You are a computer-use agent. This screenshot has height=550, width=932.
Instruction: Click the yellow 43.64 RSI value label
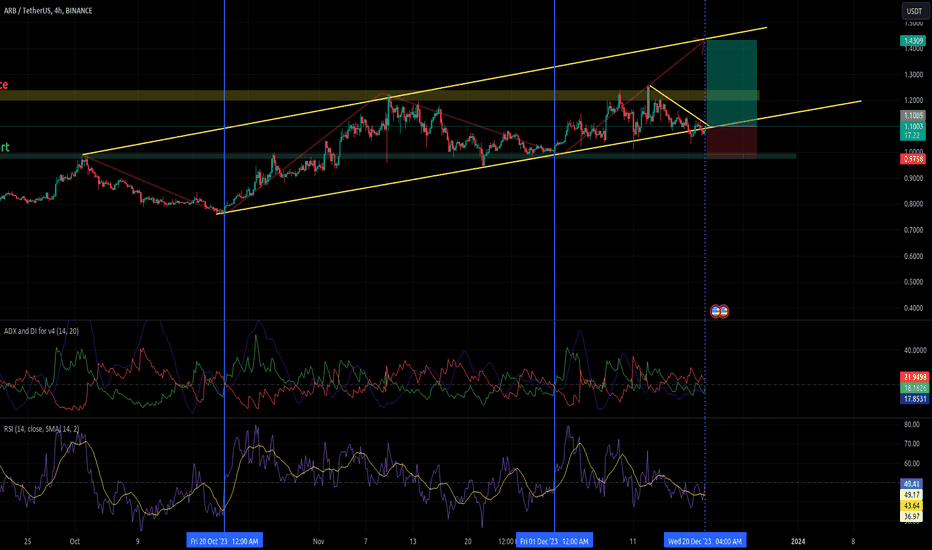912,506
